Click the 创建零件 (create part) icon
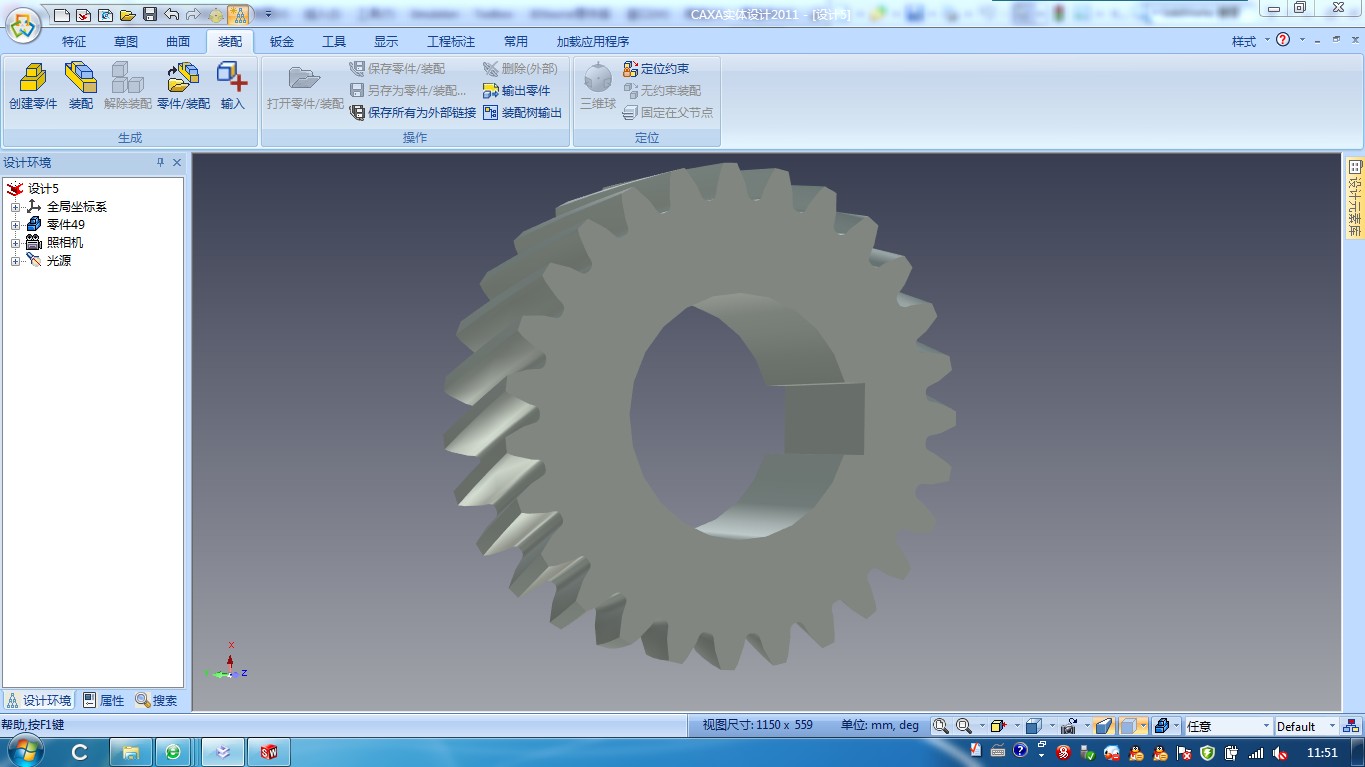The width and height of the screenshot is (1365, 767). [x=33, y=85]
